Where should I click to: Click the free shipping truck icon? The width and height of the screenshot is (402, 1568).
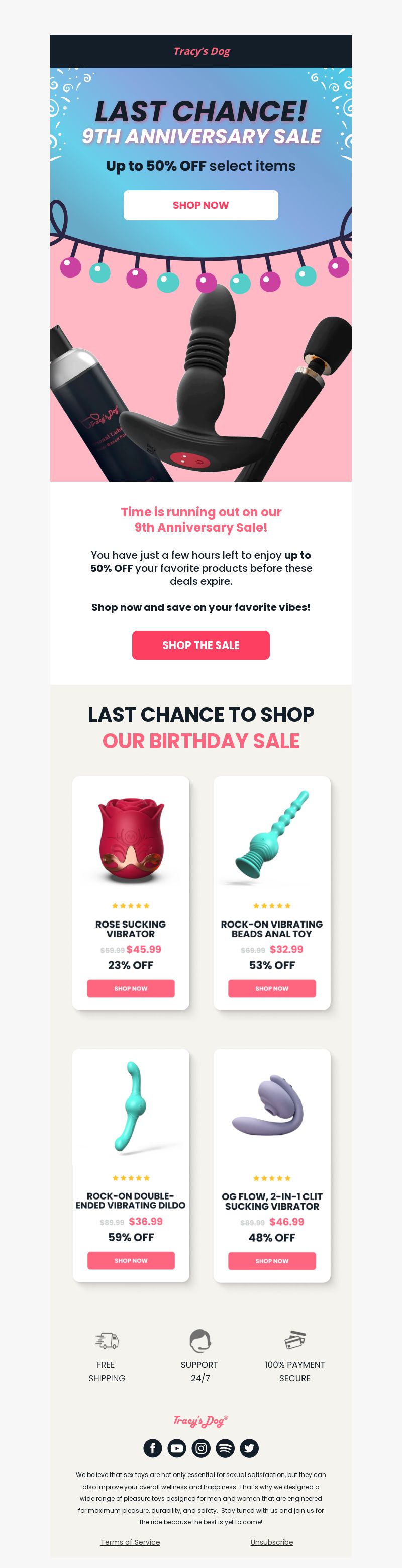pos(107,1340)
